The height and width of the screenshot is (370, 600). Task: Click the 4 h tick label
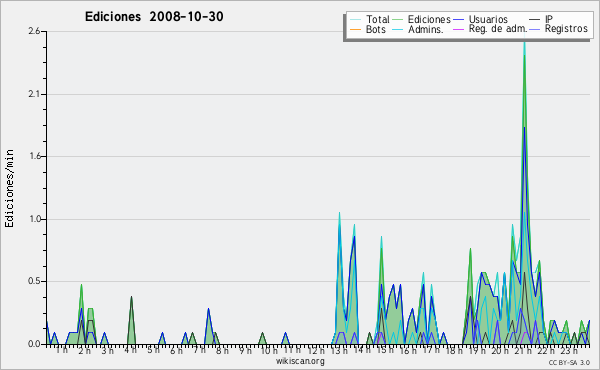pos(130,350)
